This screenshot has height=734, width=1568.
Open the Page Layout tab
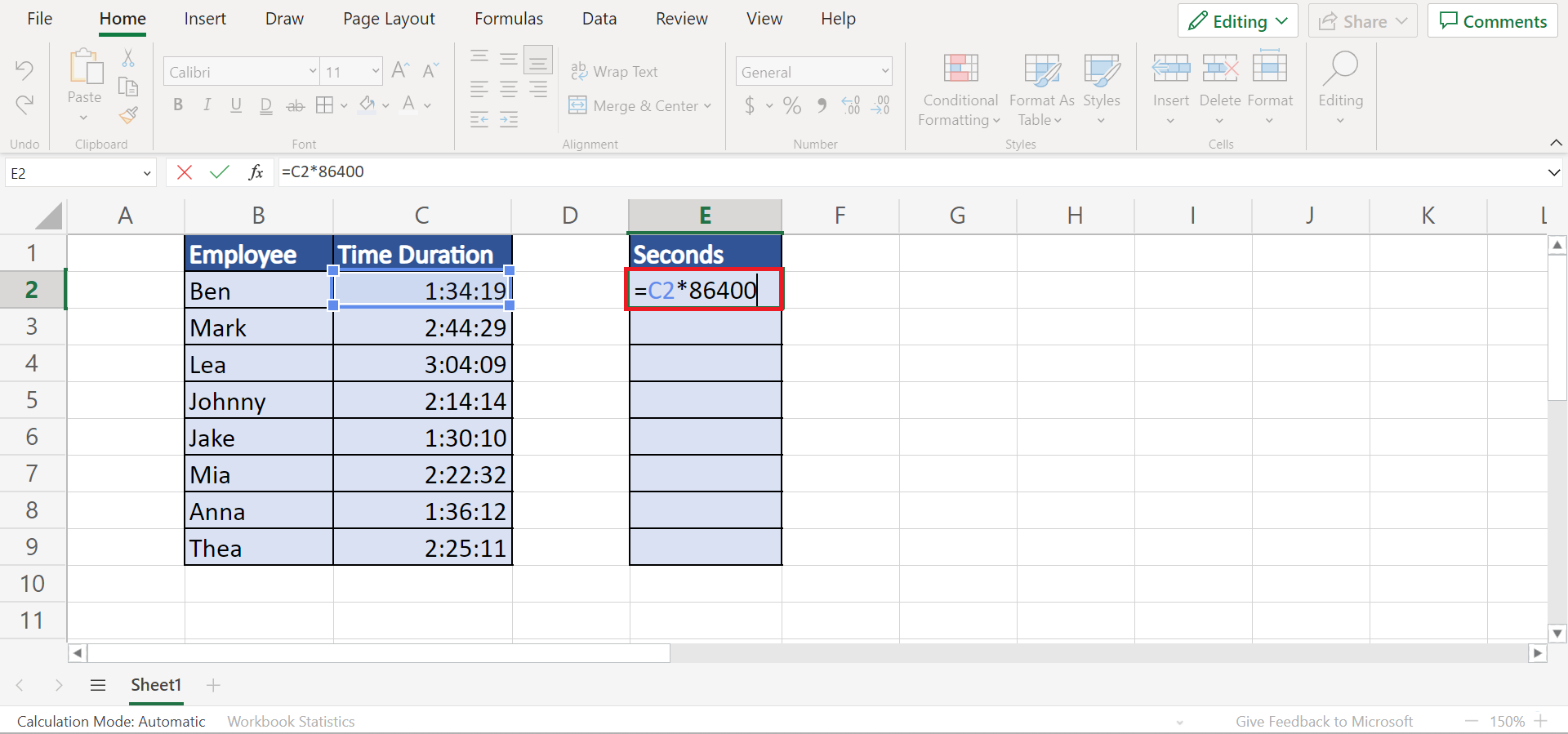389,19
